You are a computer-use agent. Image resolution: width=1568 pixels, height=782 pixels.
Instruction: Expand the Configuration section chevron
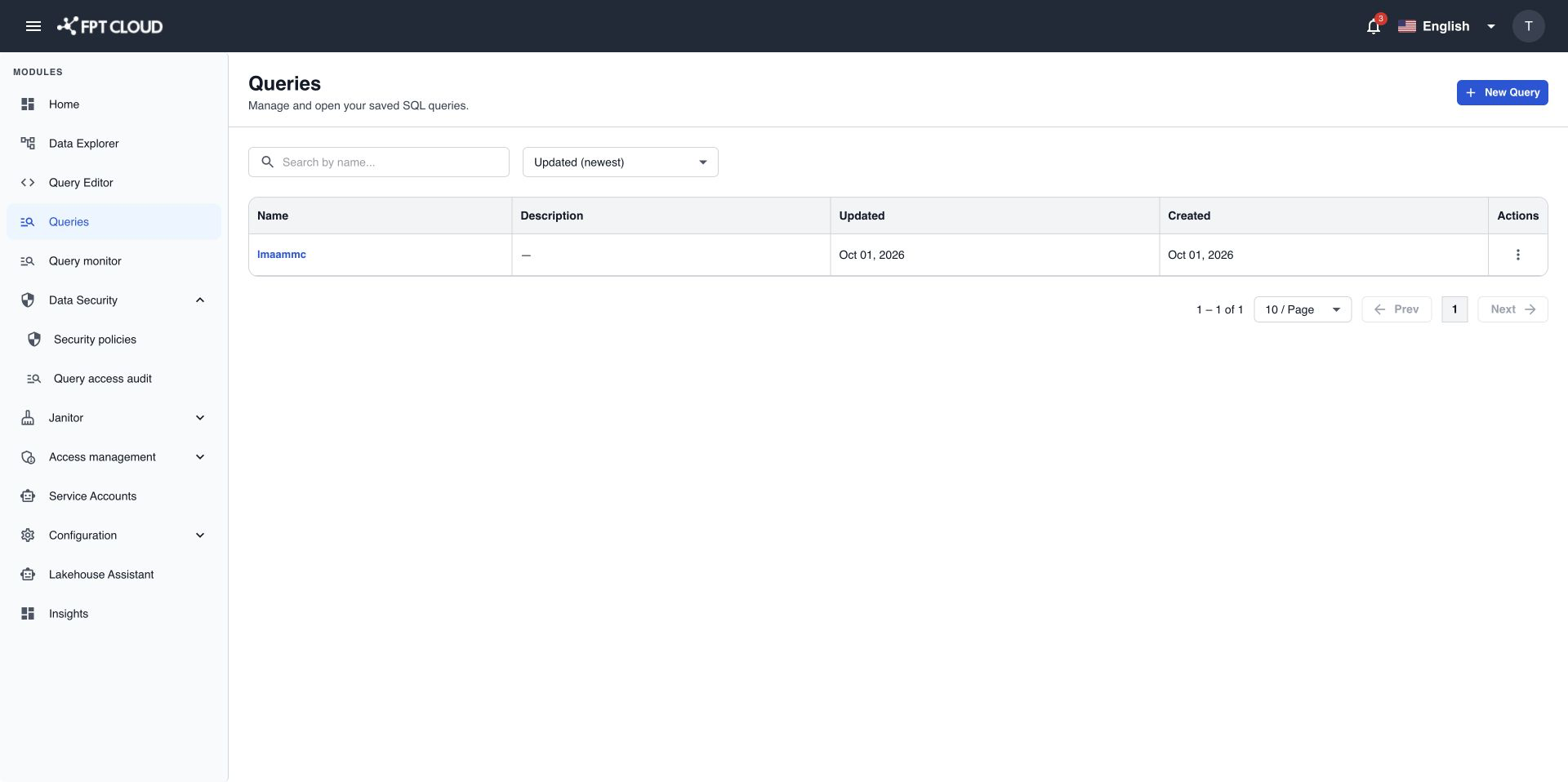pyautogui.click(x=200, y=535)
